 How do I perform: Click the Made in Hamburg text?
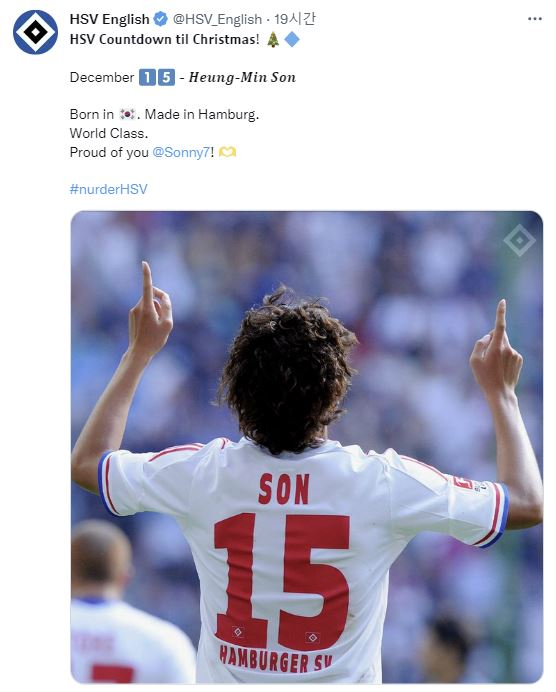click(202, 115)
